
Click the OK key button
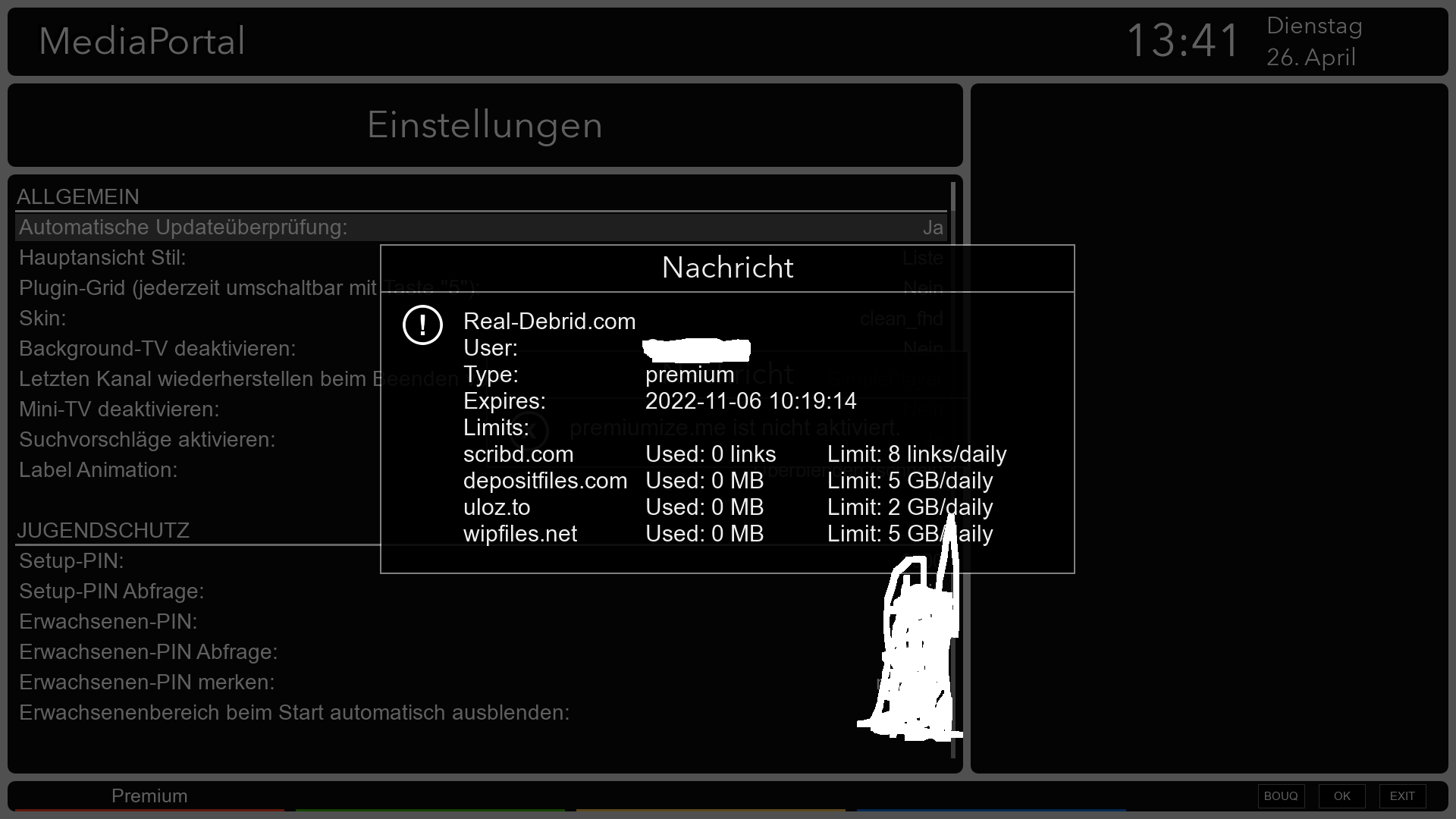pyautogui.click(x=1341, y=796)
